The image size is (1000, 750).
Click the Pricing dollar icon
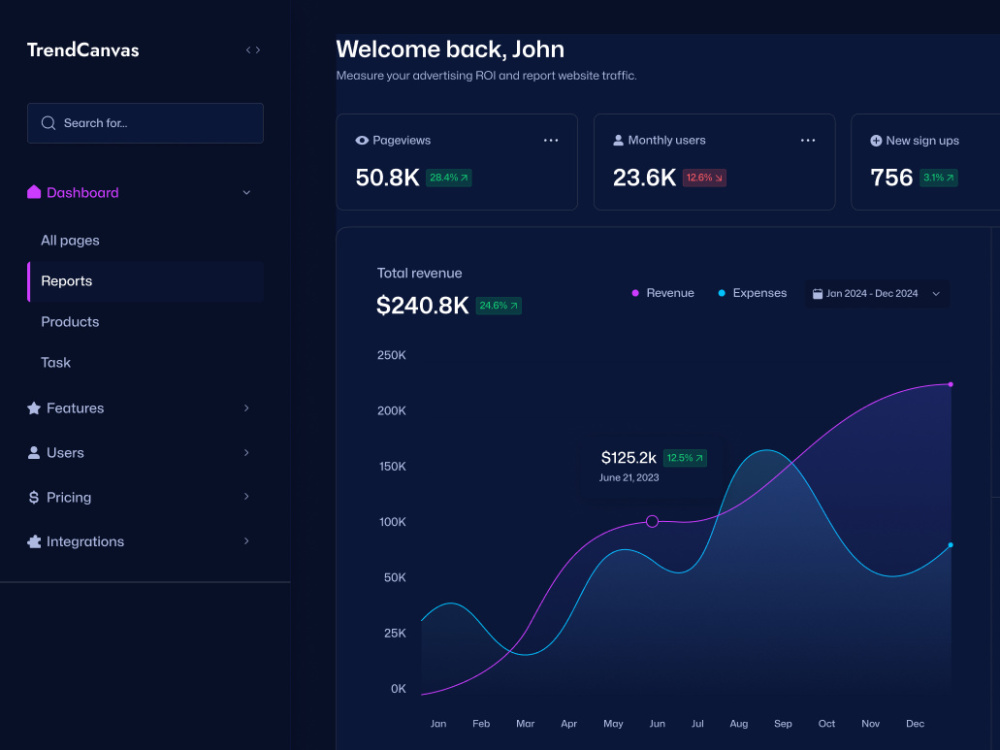tap(34, 497)
